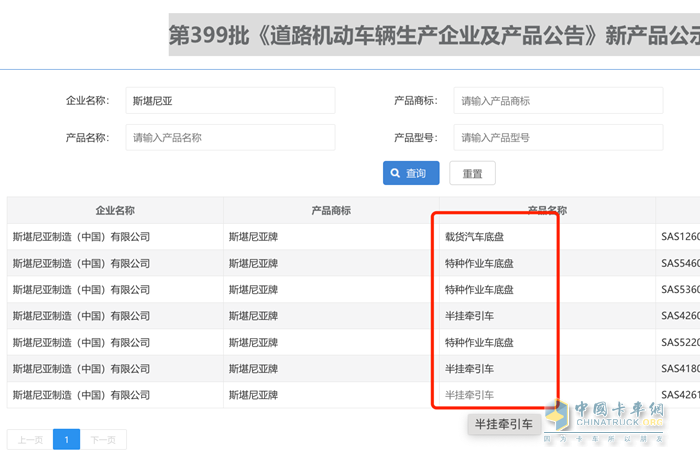The height and width of the screenshot is (467, 700).
Task: Click 特种作业车底盘 in the SAS5460 row
Action: click(x=479, y=263)
